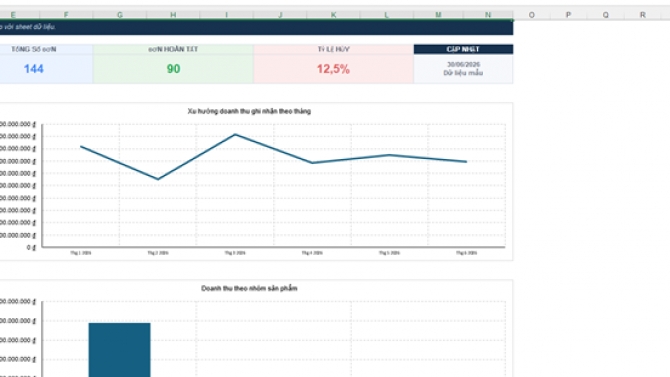Click the 'ĐƠN HOÀN TẤT' label
The image size is (670, 377).
click(173, 49)
